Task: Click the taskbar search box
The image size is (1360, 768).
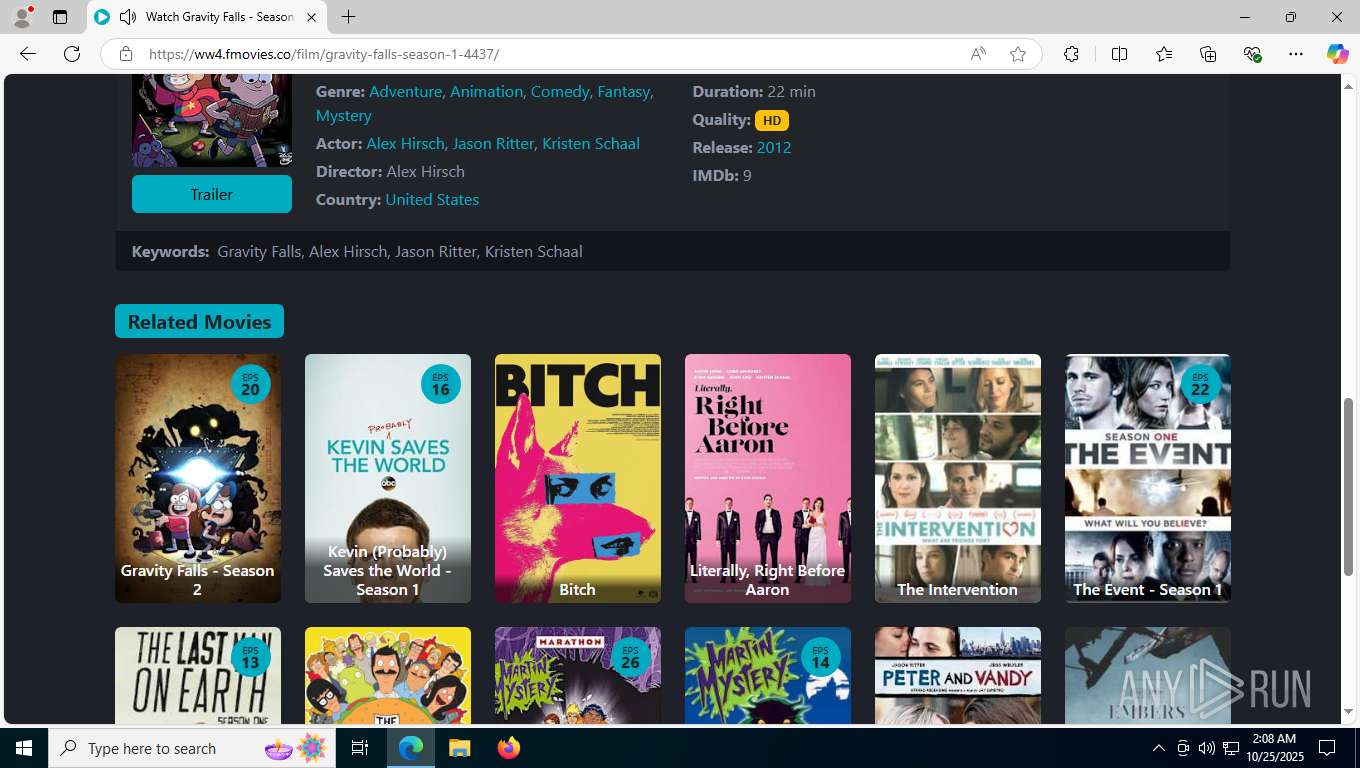Action: (x=193, y=748)
